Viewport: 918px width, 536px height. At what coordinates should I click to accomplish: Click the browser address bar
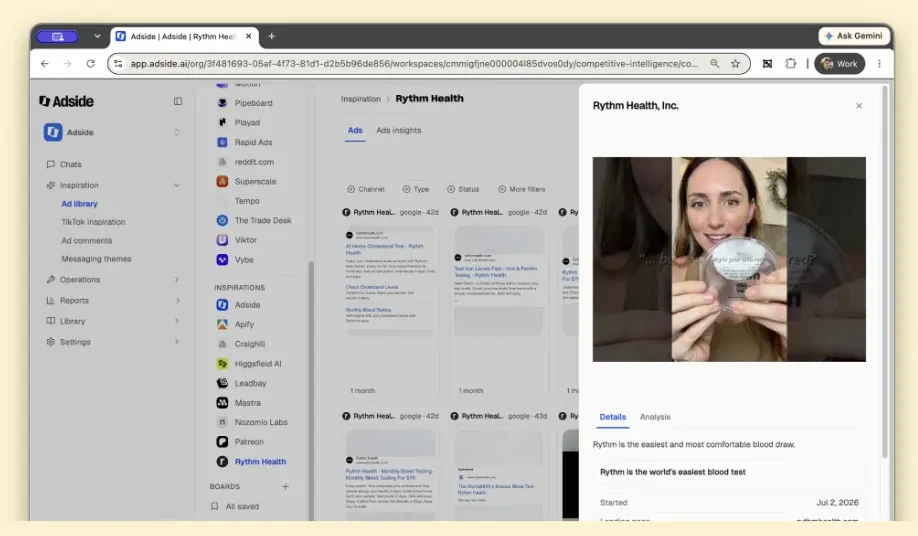(414, 64)
